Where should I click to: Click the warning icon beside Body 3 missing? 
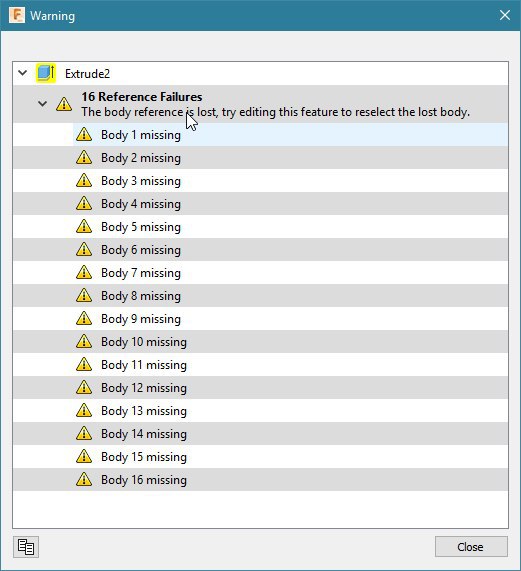coord(84,180)
